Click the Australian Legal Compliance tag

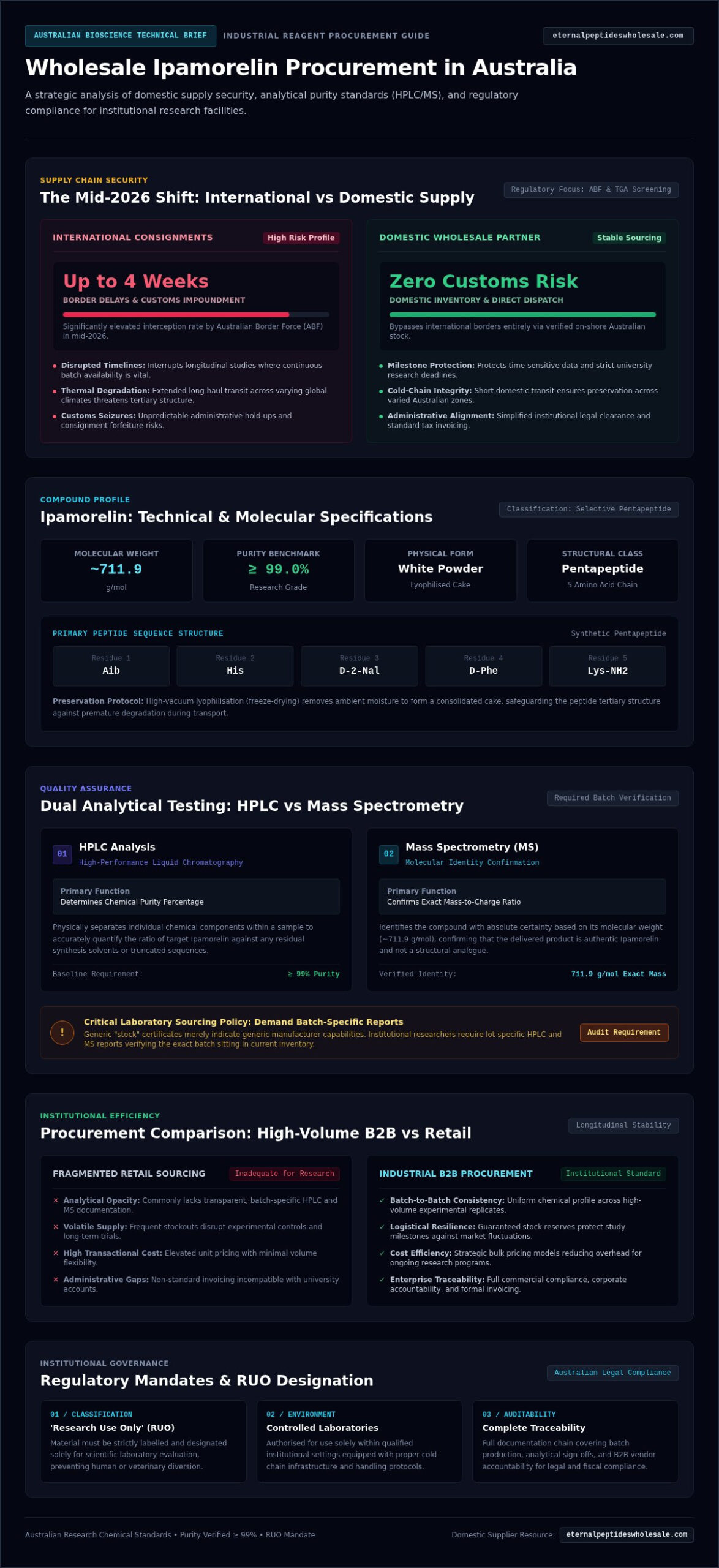point(612,1373)
